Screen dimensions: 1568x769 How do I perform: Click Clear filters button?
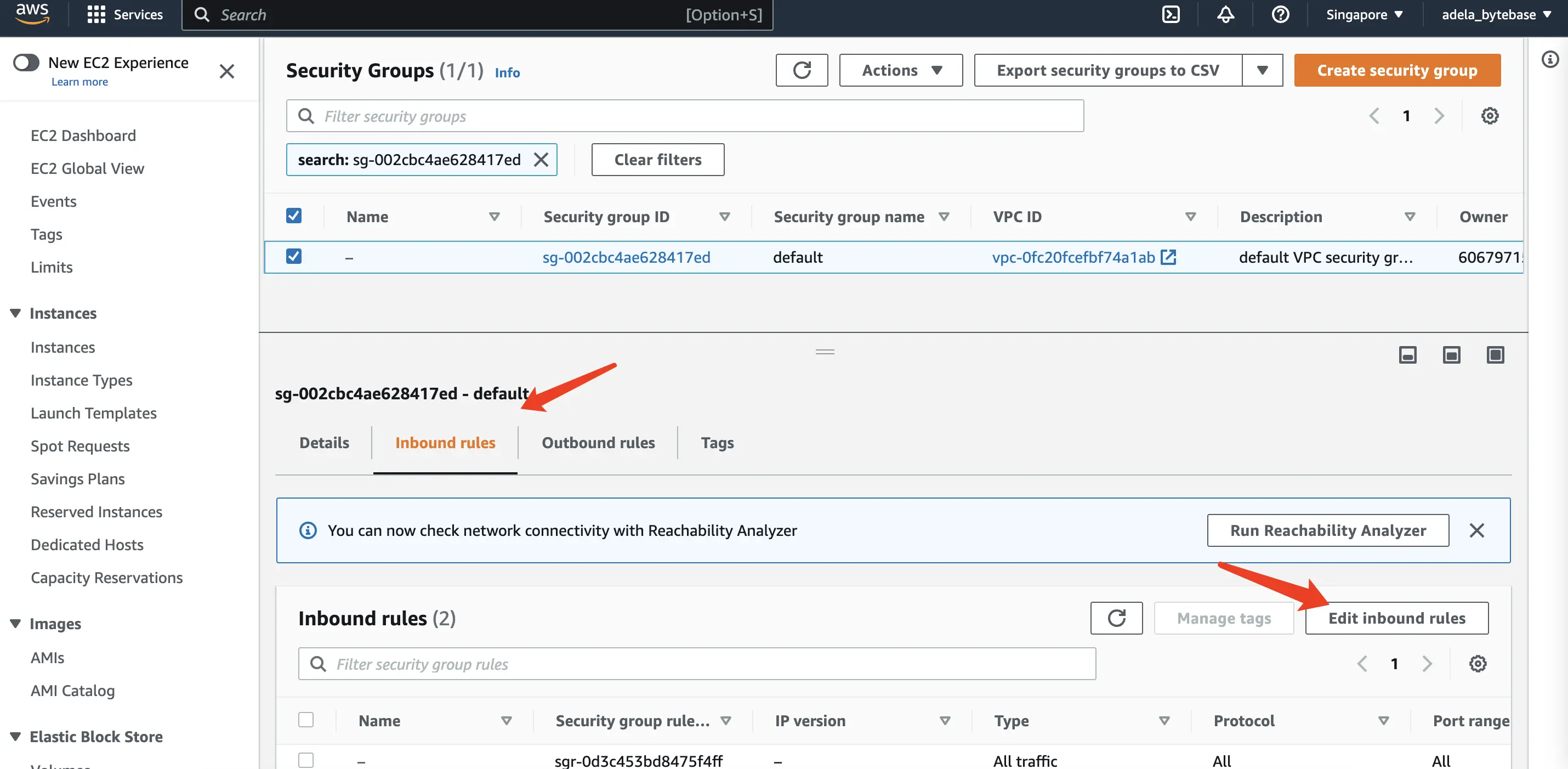657,160
